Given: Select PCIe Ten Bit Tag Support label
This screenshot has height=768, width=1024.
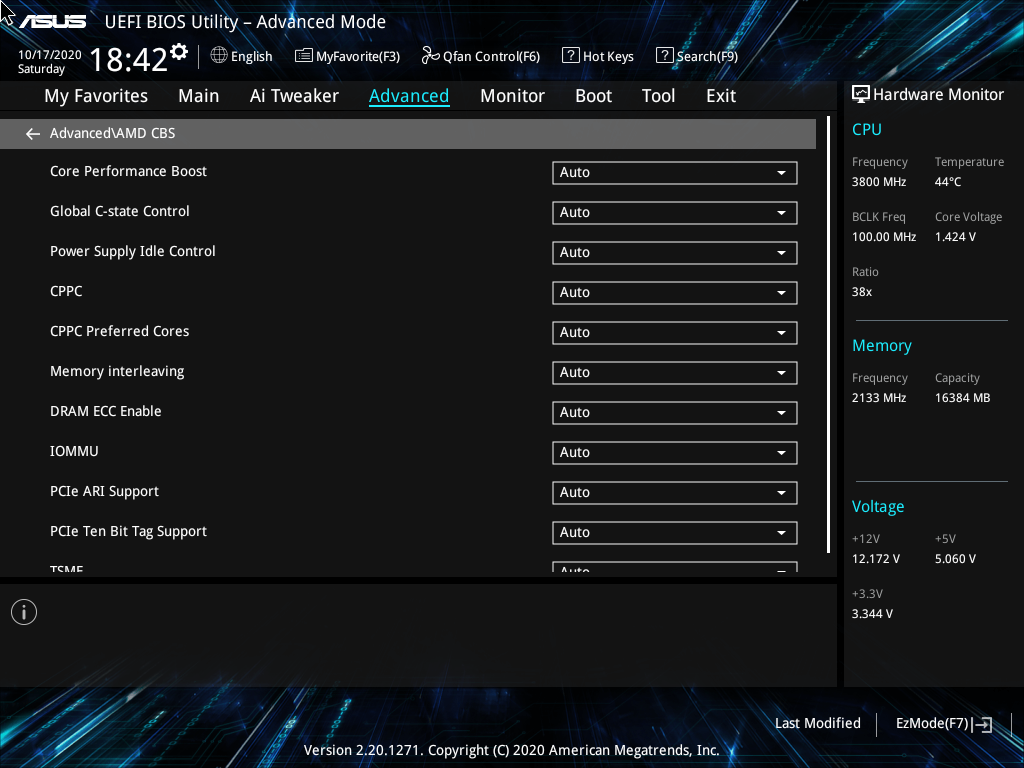Looking at the screenshot, I should (128, 532).
